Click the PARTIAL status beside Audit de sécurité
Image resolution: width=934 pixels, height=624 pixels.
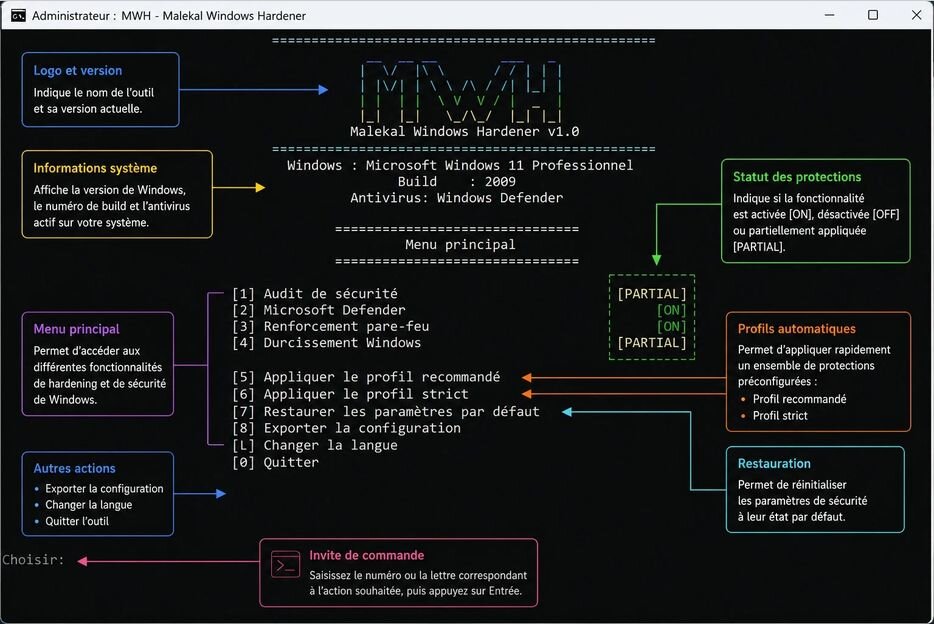point(652,294)
